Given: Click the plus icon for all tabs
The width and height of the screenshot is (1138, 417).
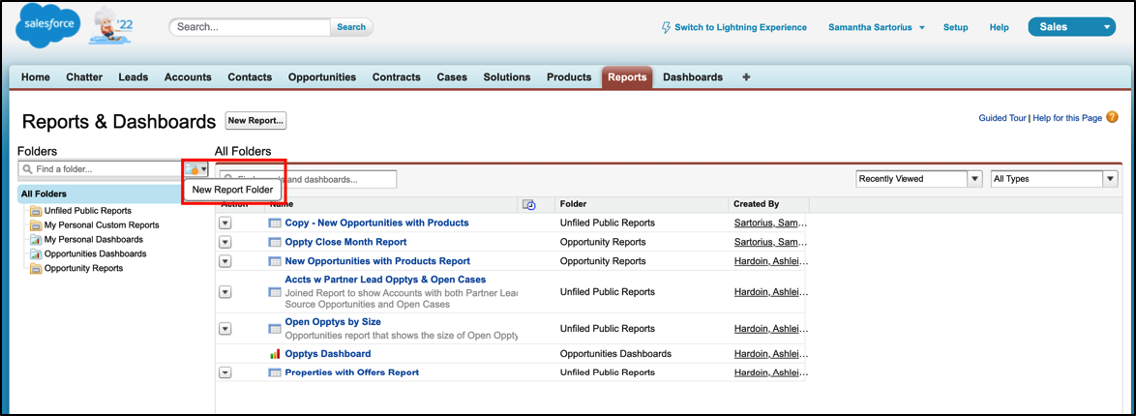Looking at the screenshot, I should (746, 77).
